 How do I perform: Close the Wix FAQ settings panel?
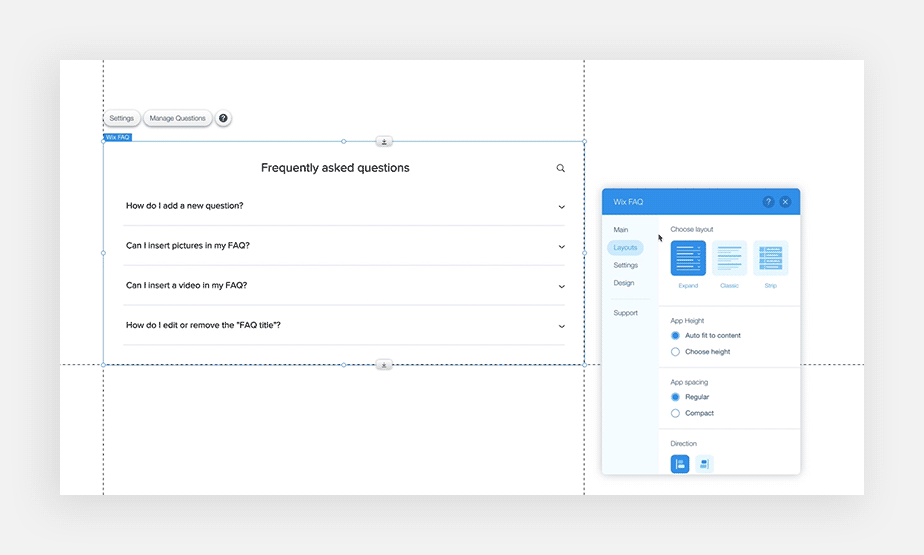click(x=785, y=201)
